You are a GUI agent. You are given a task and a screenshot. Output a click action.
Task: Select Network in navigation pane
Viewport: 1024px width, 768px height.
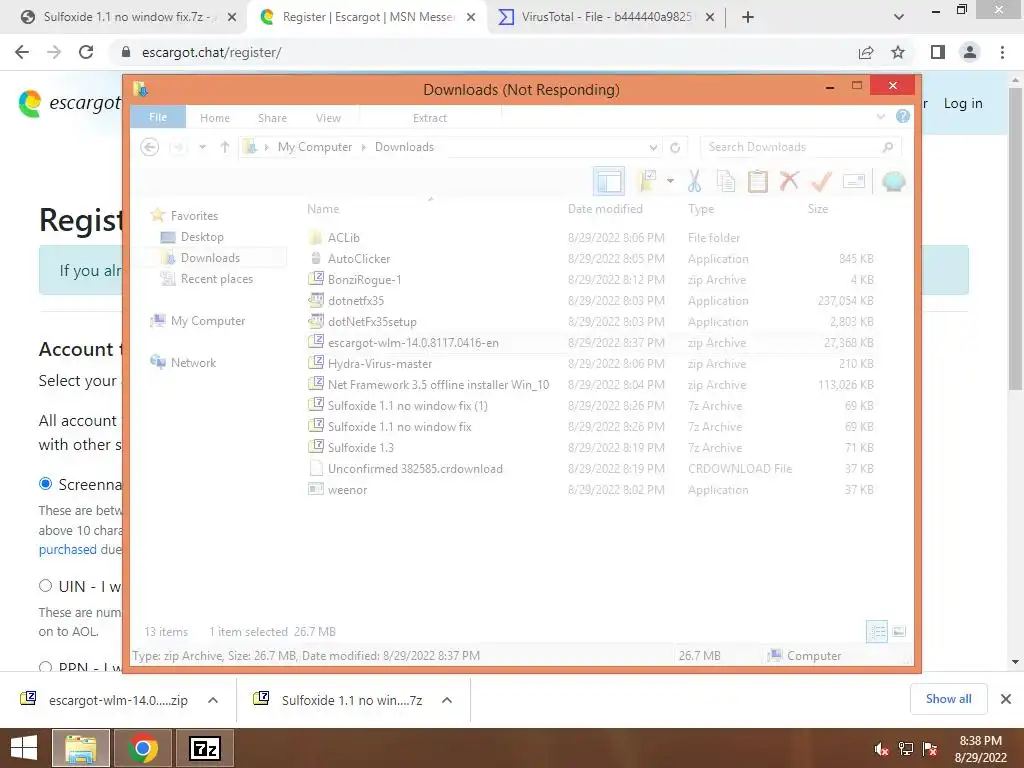click(193, 362)
